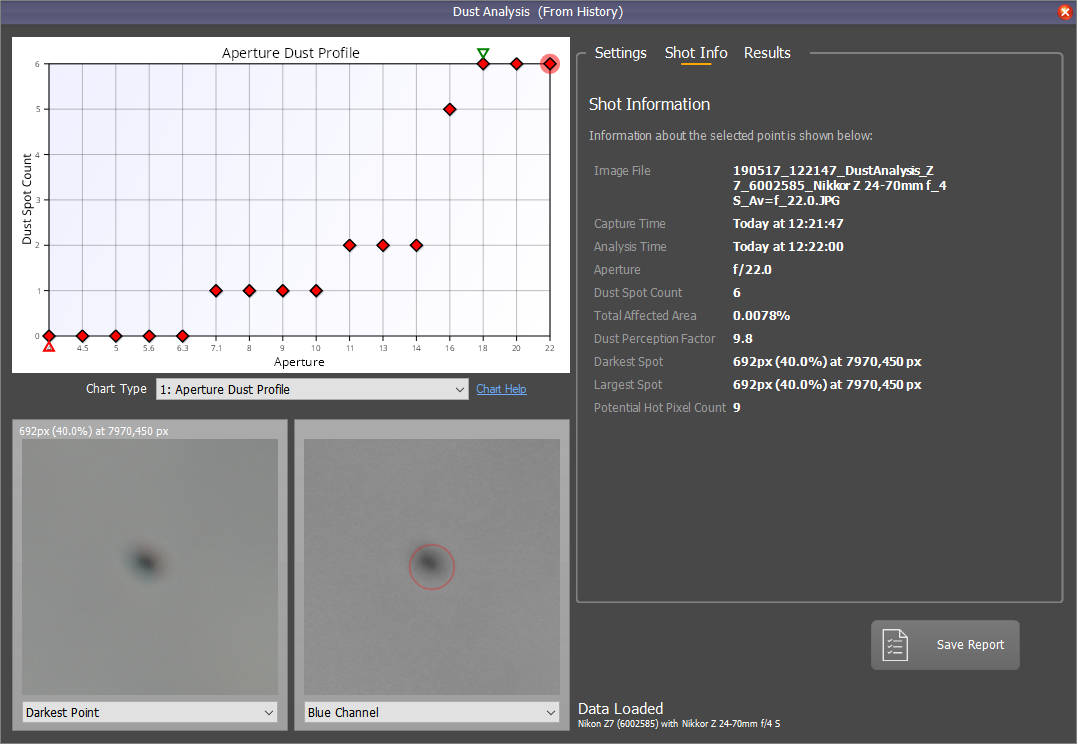1077x744 pixels.
Task: Click the Dust Perception Factor value '9.8'
Action: click(742, 339)
